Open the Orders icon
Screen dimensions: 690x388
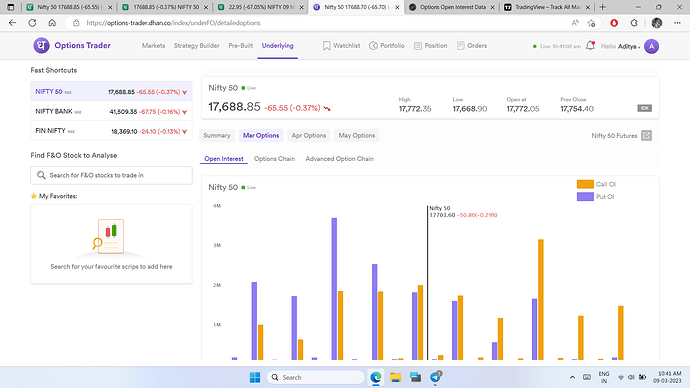tap(461, 46)
